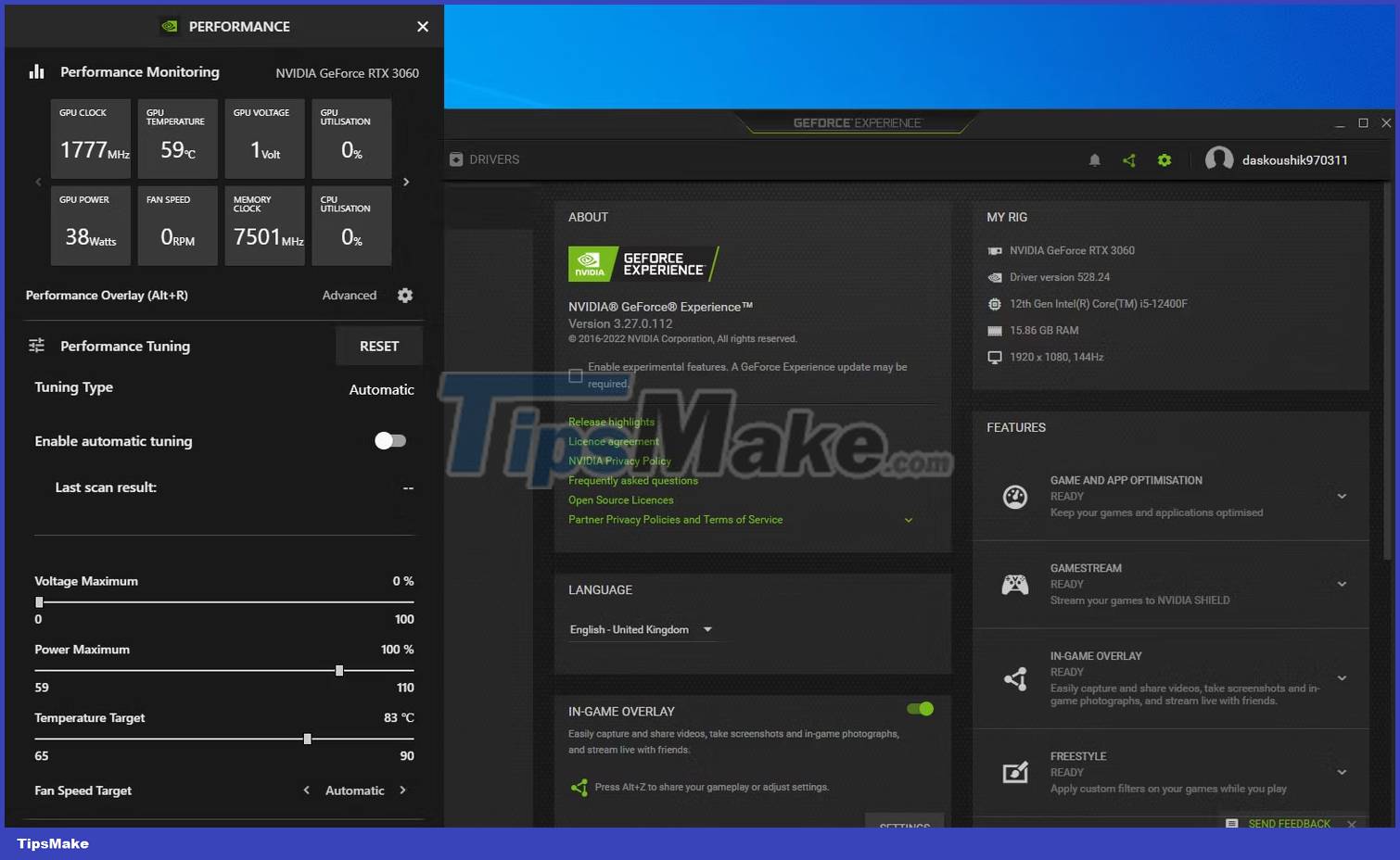Click the daskoushik970311 account name
The image size is (1400, 860).
[1294, 160]
